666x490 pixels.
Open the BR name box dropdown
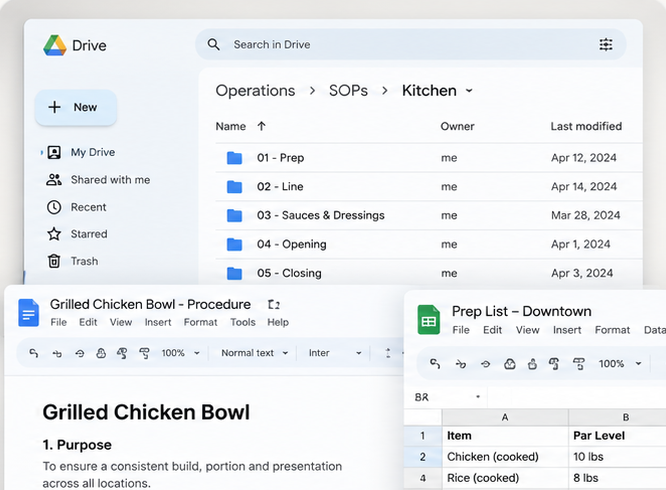pos(478,397)
